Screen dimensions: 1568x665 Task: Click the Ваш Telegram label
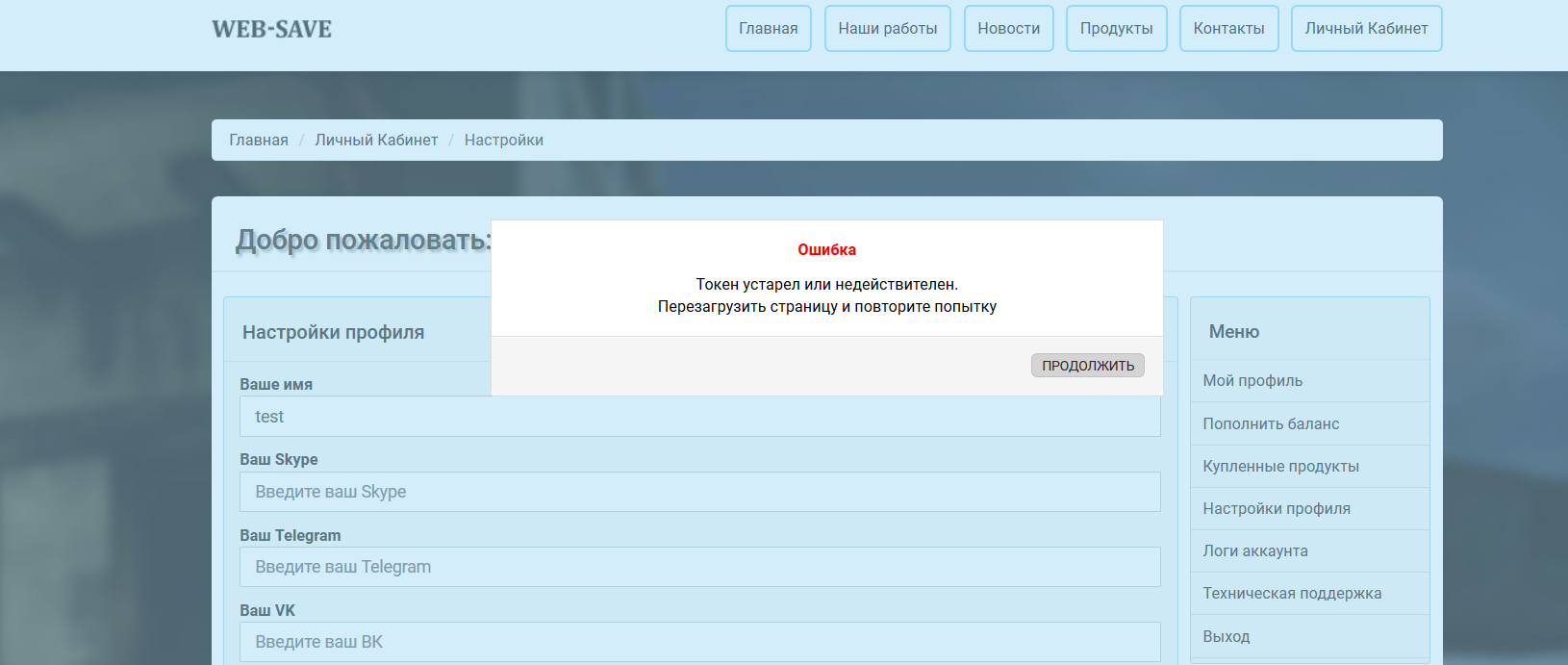(x=291, y=536)
